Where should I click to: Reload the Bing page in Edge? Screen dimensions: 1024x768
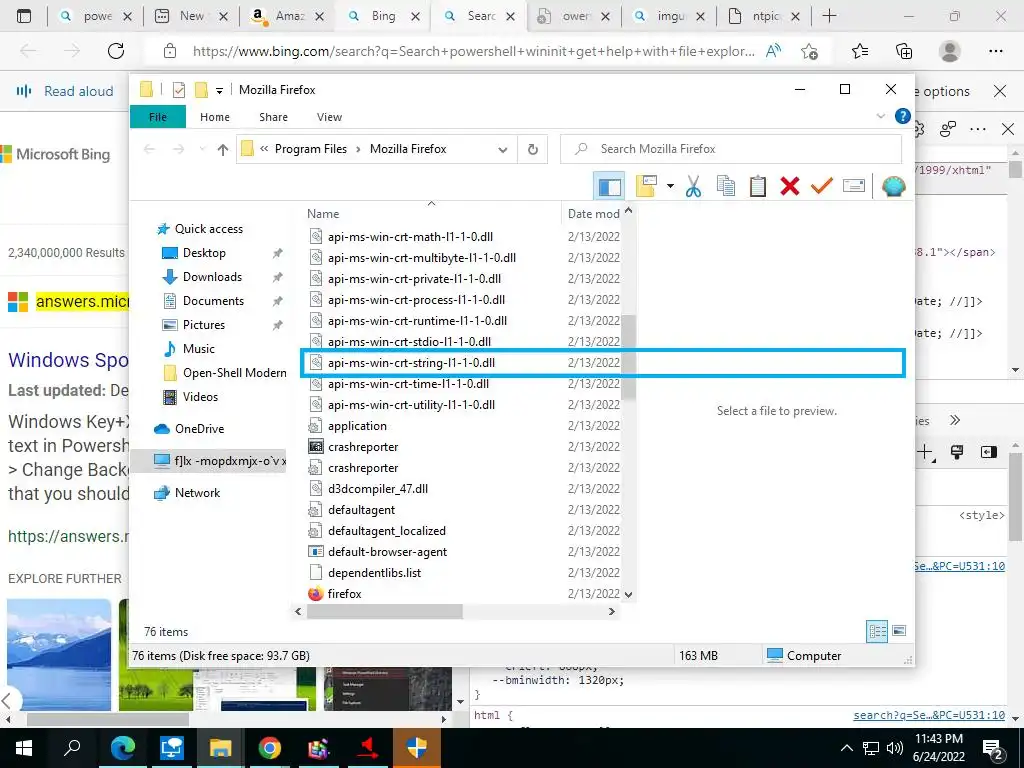116,51
